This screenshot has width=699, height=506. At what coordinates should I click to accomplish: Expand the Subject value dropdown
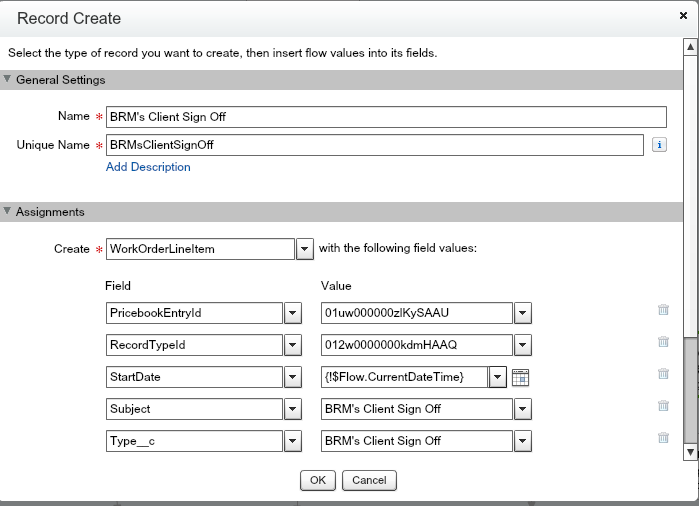(x=522, y=409)
